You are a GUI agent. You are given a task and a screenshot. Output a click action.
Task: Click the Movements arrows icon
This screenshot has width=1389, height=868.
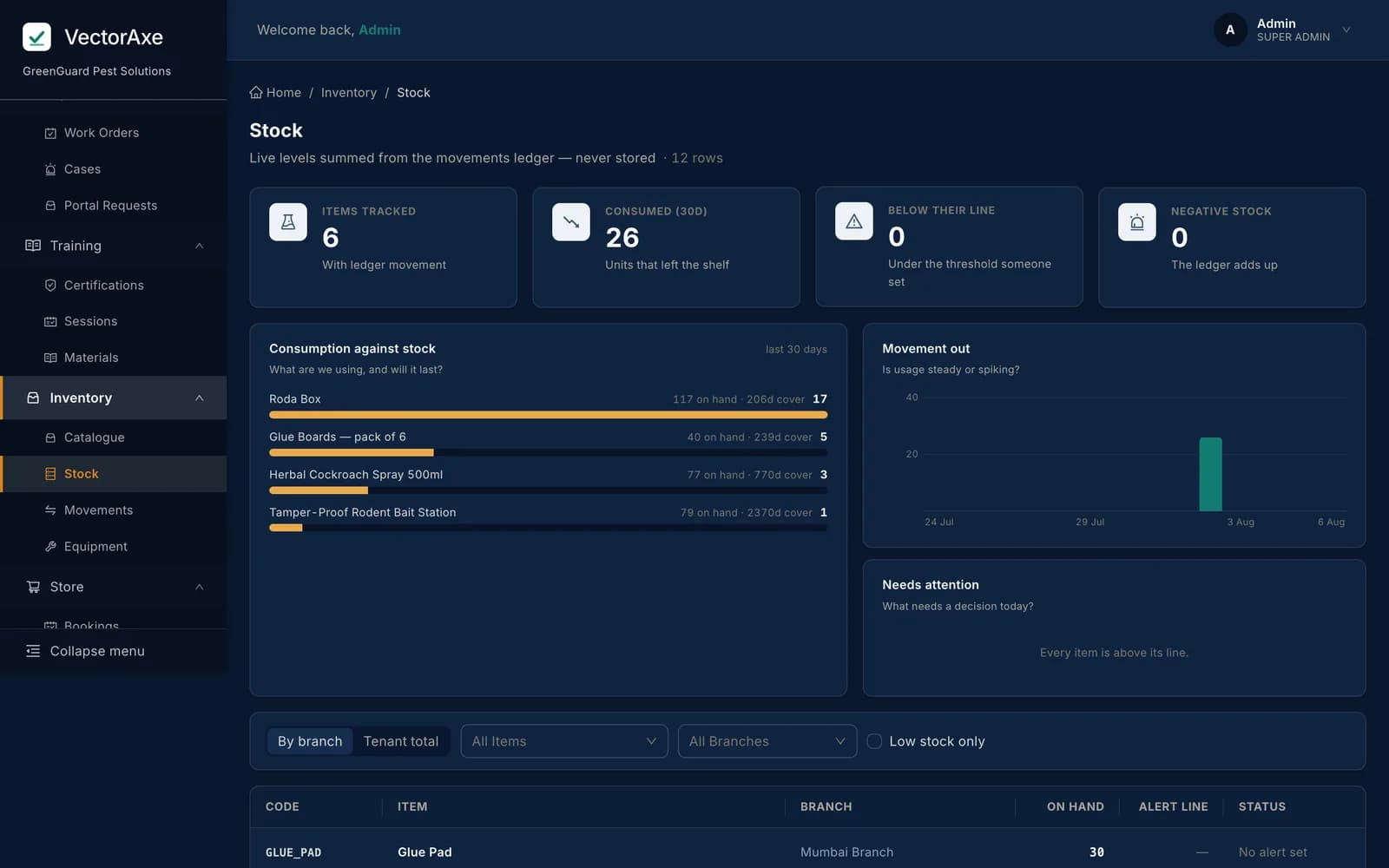tap(50, 510)
